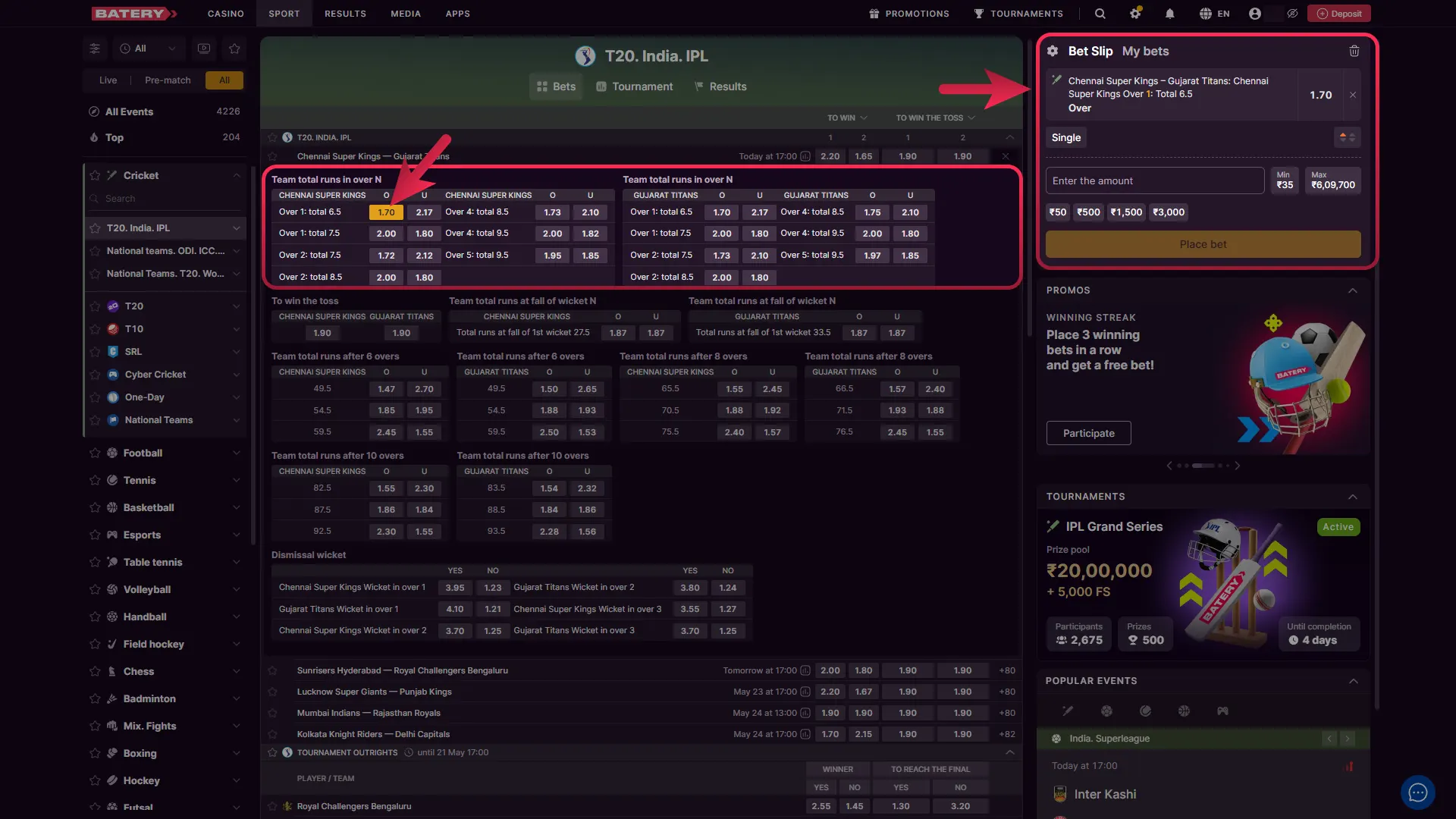Open PROMOTIONS link in header

909,14
